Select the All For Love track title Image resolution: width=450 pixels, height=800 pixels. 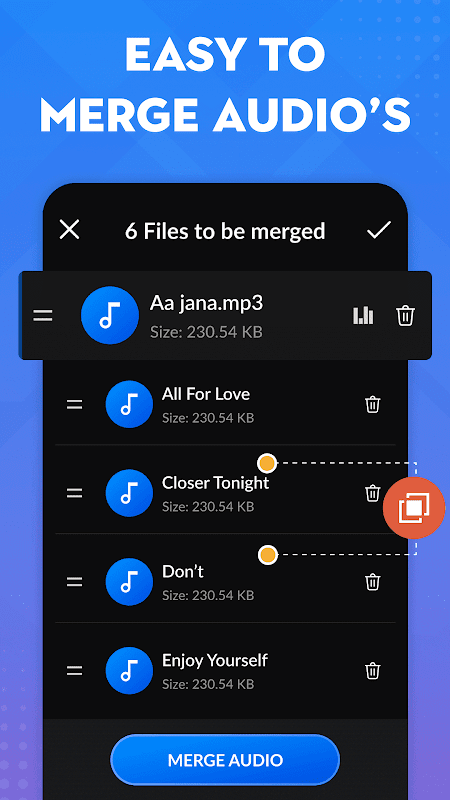point(206,394)
